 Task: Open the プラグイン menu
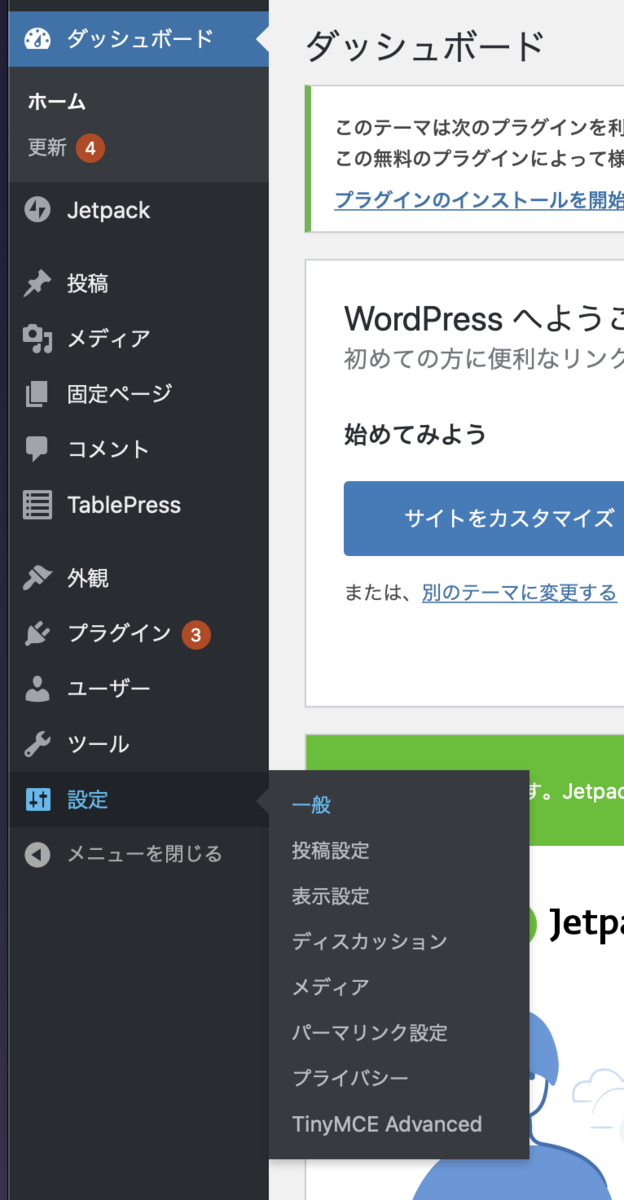[139, 634]
